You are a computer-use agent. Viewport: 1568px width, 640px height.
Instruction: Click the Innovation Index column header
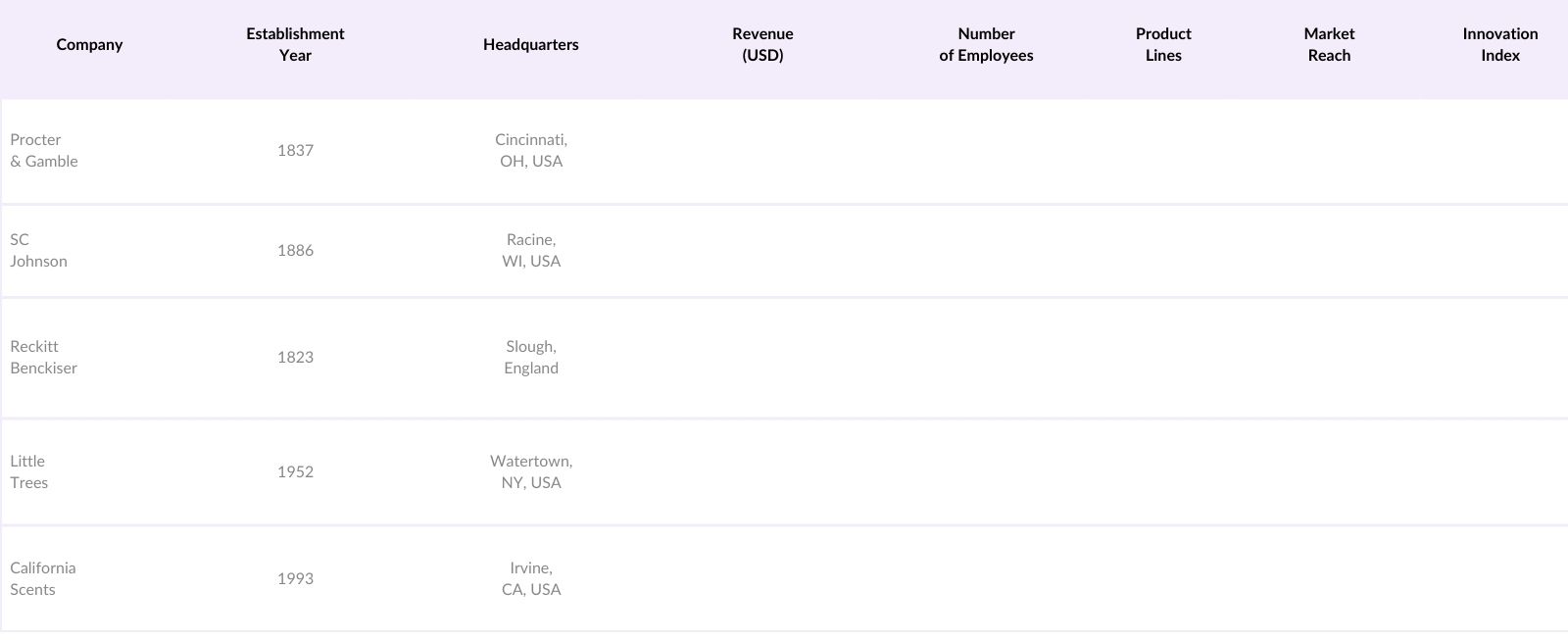tap(1499, 45)
